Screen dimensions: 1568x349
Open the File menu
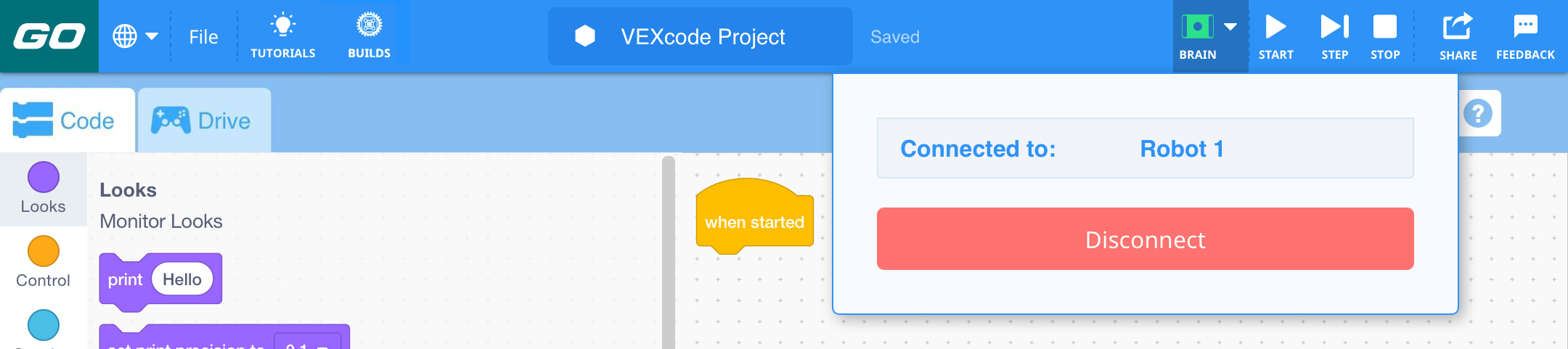click(203, 37)
